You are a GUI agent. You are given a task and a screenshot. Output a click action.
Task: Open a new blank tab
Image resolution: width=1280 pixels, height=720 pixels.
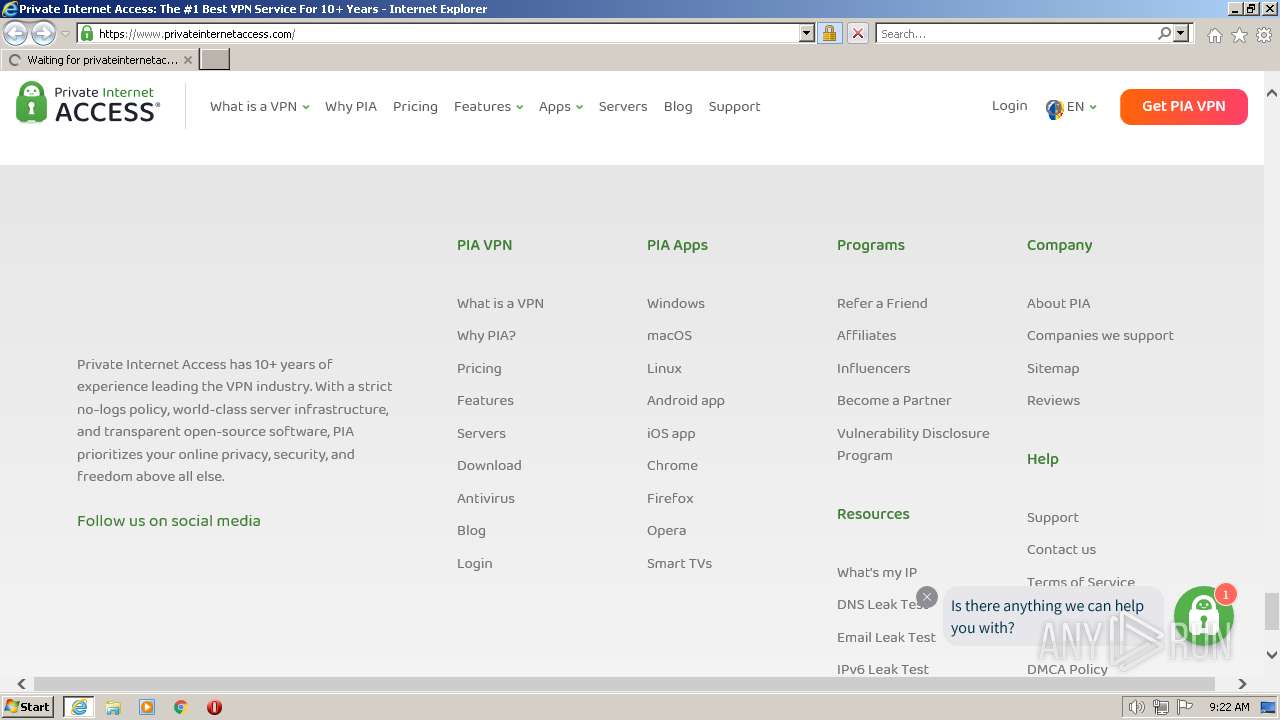(215, 60)
